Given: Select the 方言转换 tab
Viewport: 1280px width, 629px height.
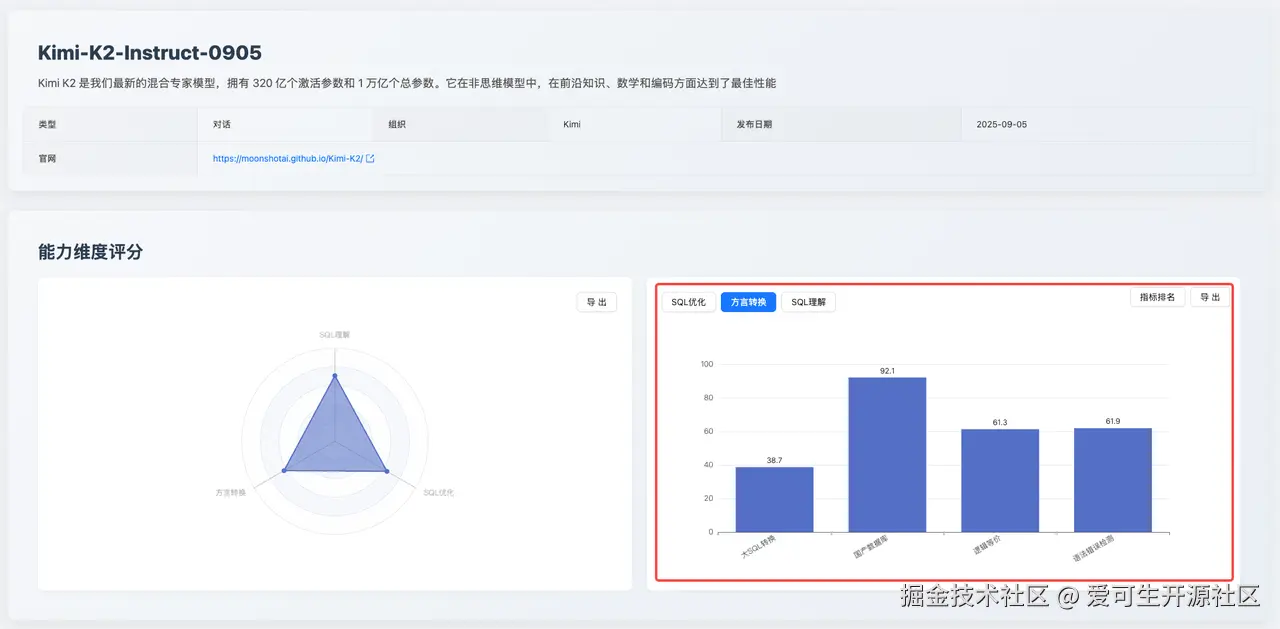Looking at the screenshot, I should click(748, 302).
